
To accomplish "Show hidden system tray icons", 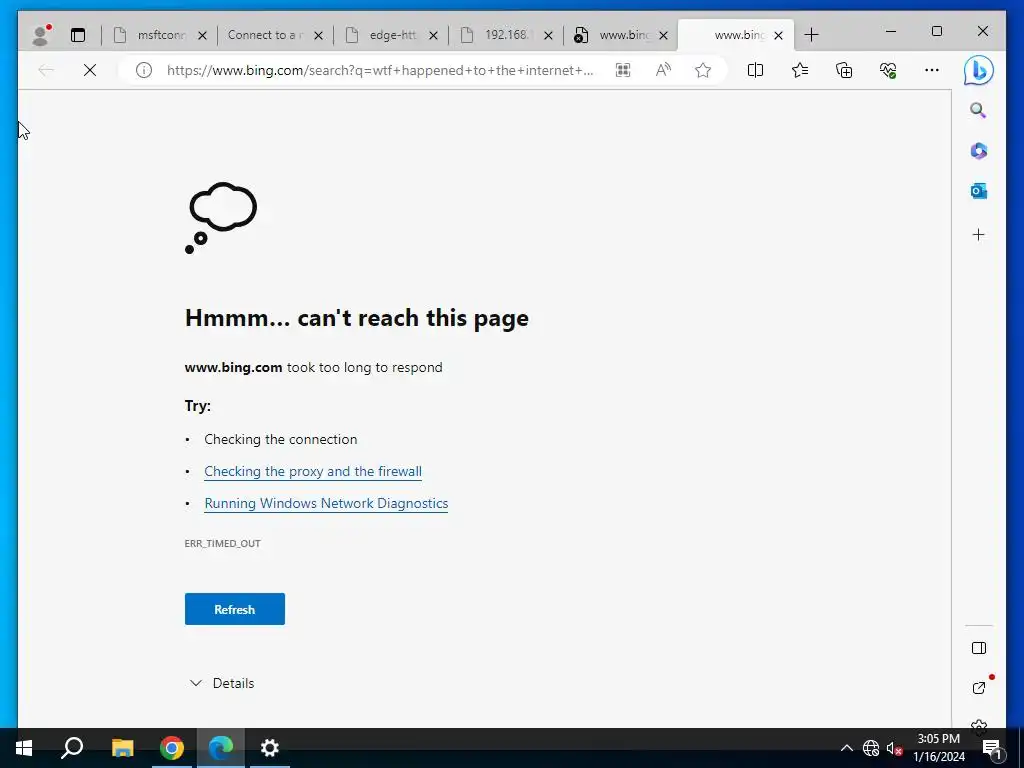I will tap(846, 748).
